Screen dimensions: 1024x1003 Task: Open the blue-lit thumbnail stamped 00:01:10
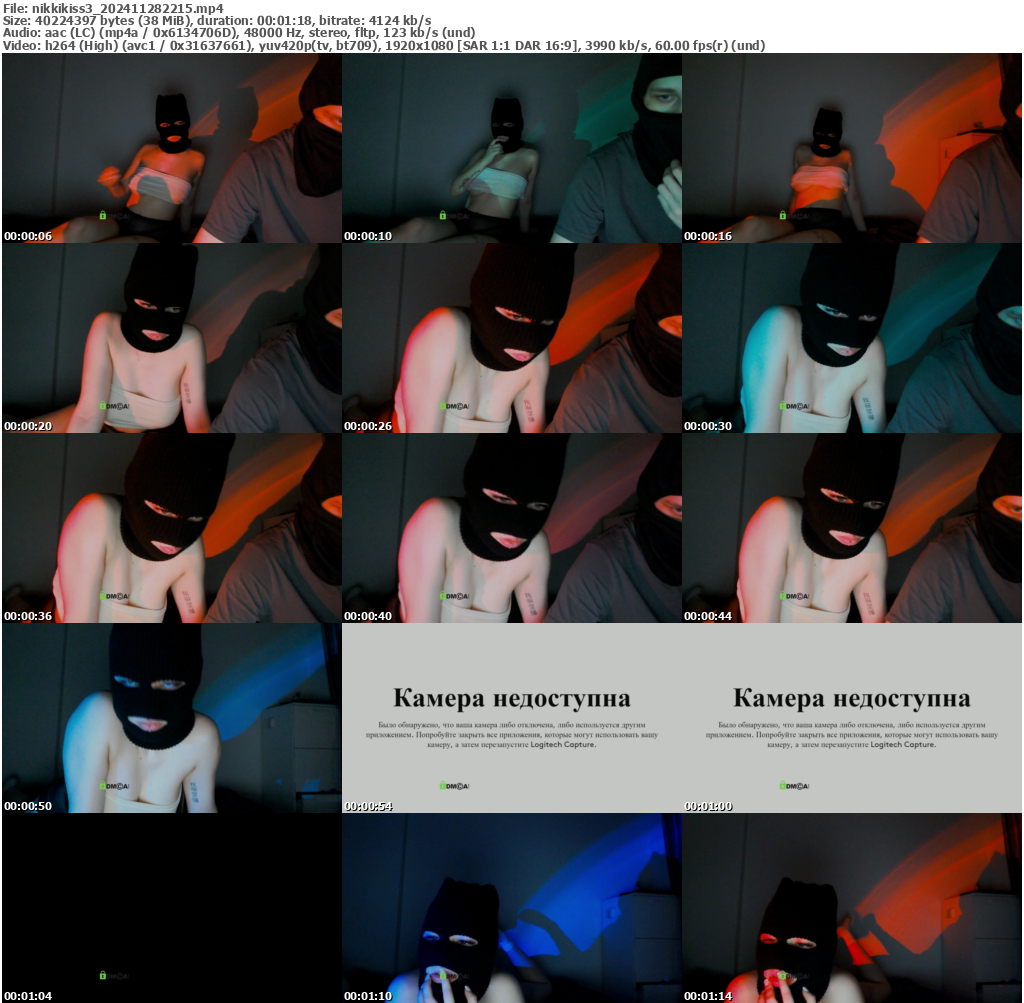(512, 908)
